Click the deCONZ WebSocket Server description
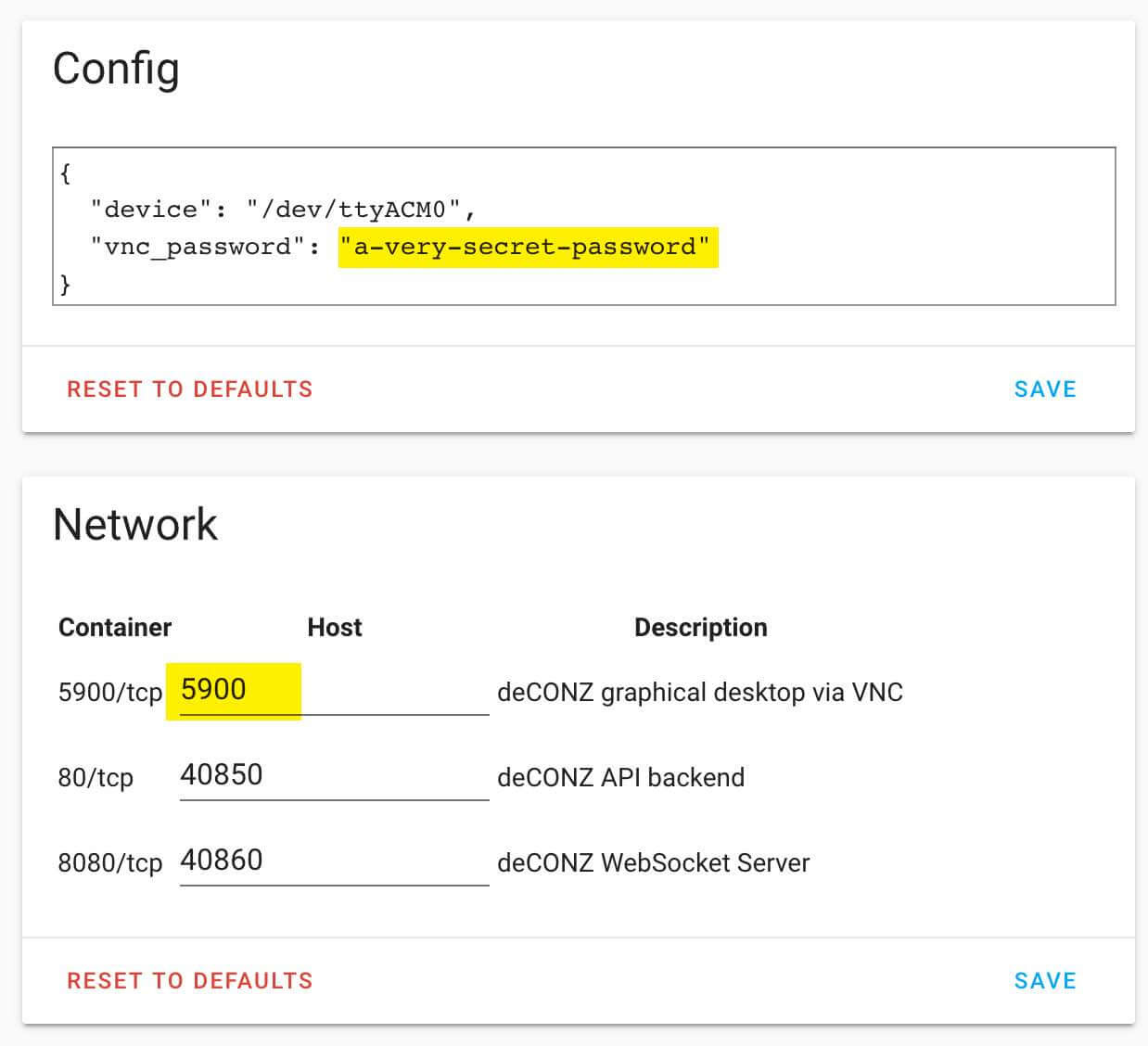1148x1046 pixels. [653, 863]
